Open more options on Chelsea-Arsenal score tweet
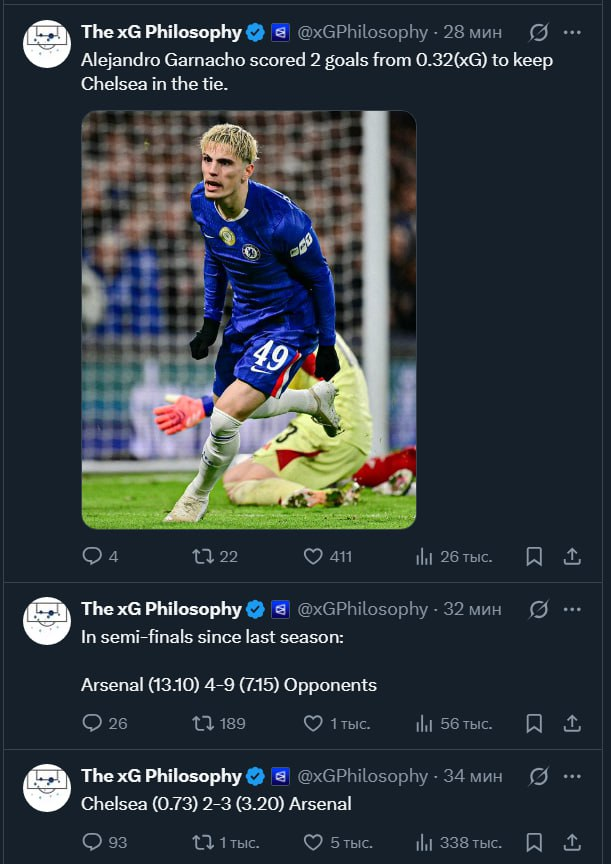611x864 pixels. tap(572, 776)
